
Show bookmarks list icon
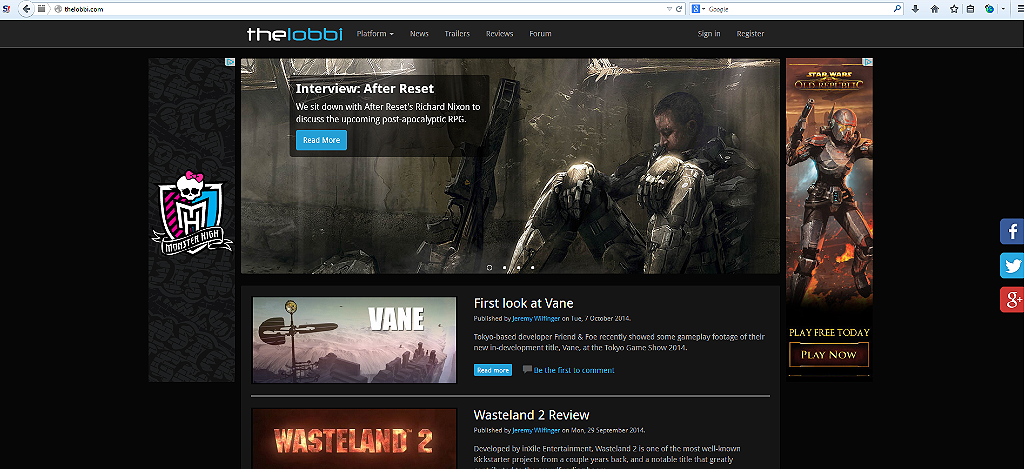click(970, 9)
